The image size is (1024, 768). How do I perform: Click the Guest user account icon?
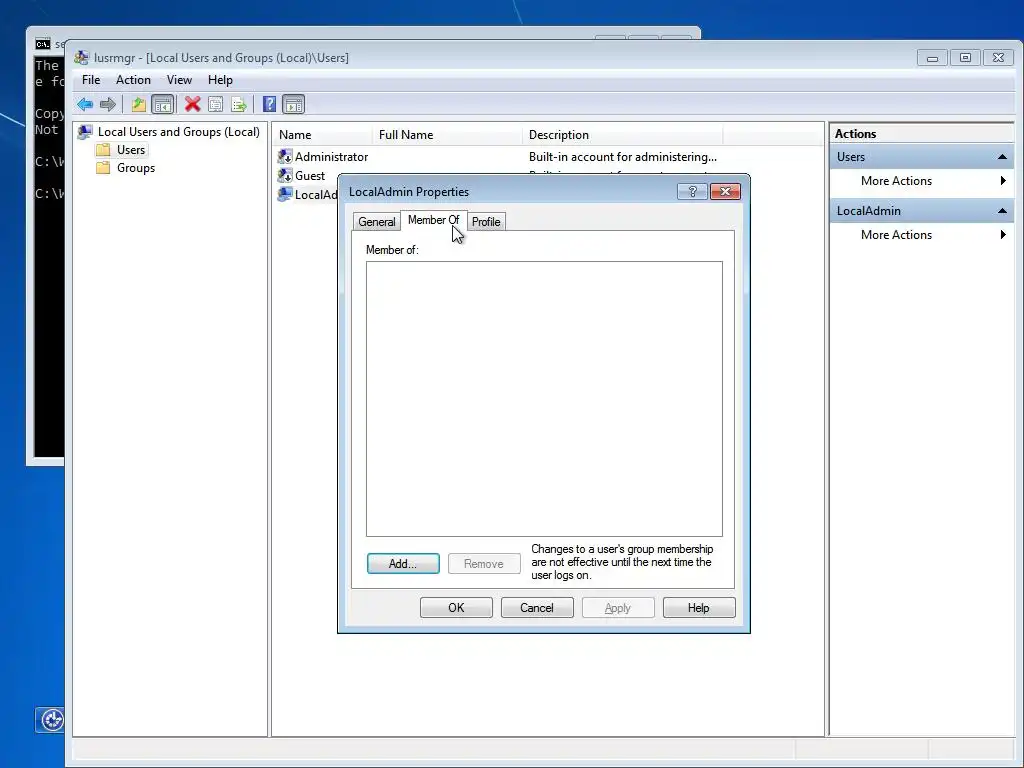pos(285,176)
